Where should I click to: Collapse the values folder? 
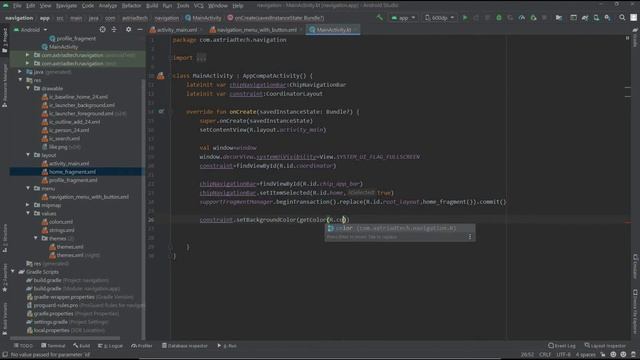pos(28,213)
